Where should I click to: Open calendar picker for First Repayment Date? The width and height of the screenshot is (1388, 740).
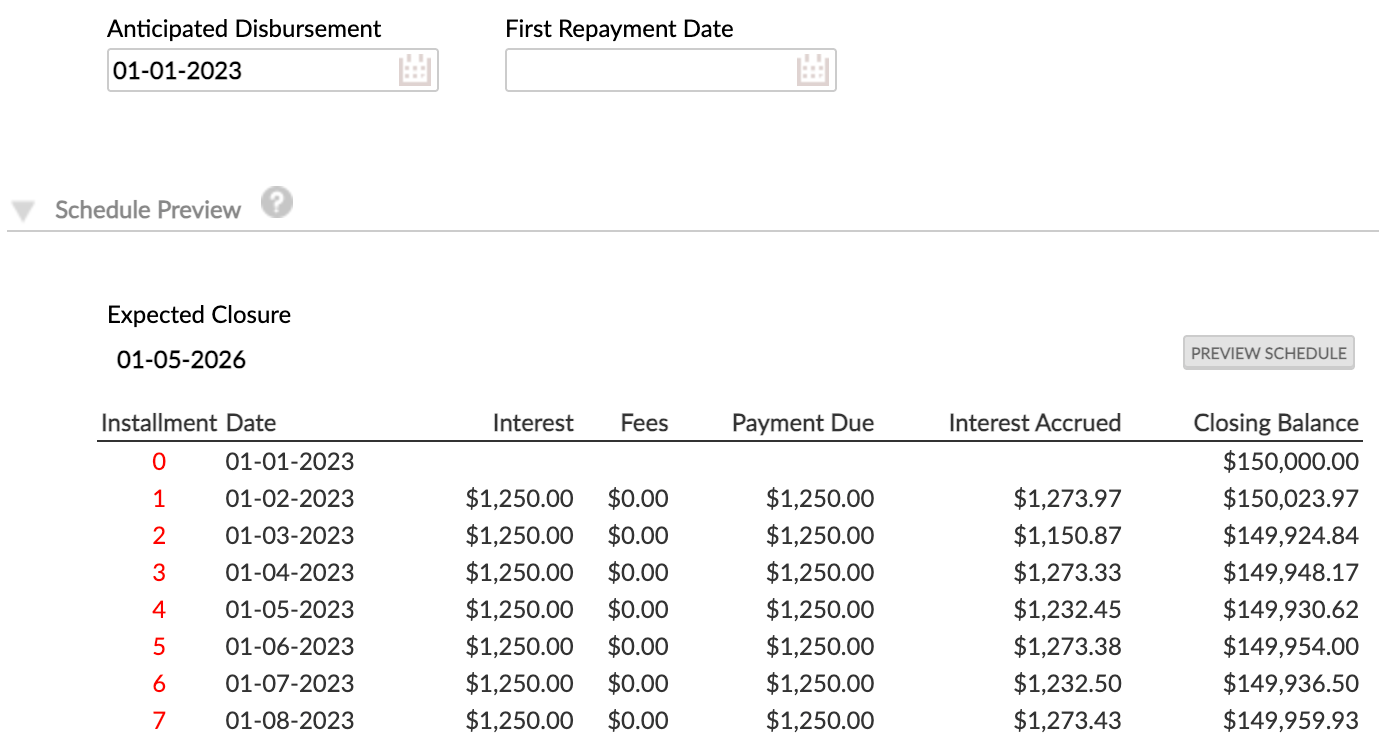pyautogui.click(x=812, y=71)
